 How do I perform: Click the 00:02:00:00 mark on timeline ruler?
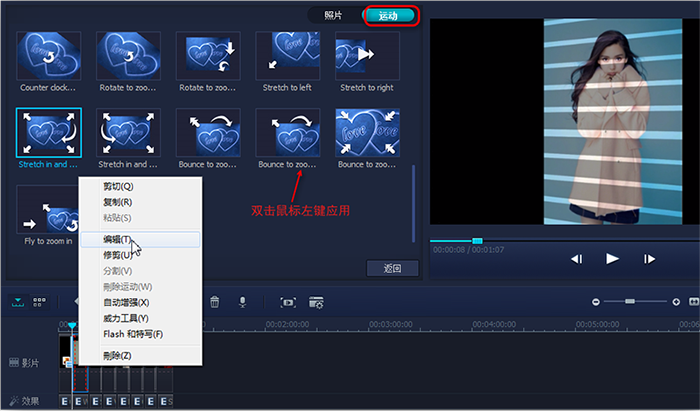(287, 324)
